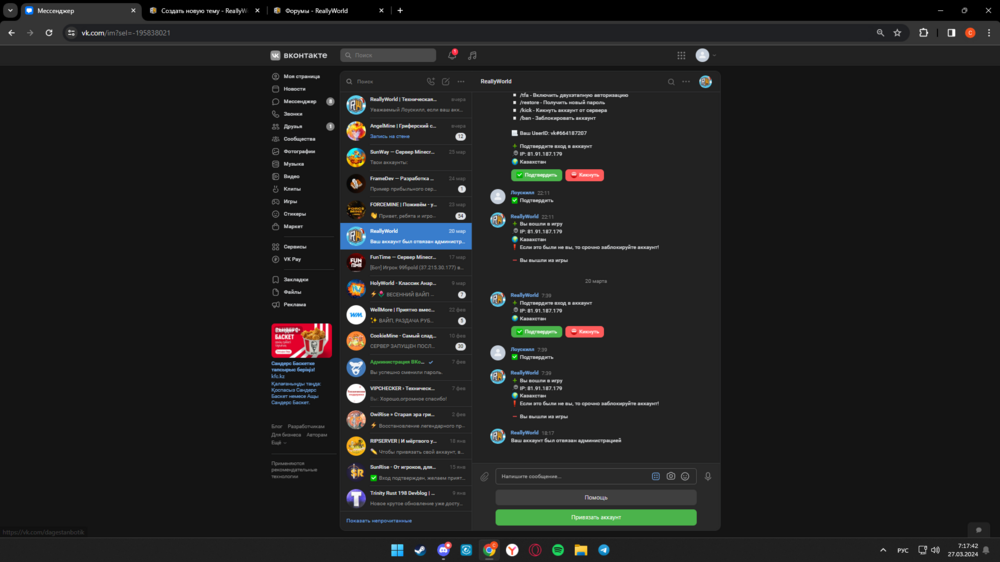
Task: Start a new call from messenger list
Action: pos(430,82)
